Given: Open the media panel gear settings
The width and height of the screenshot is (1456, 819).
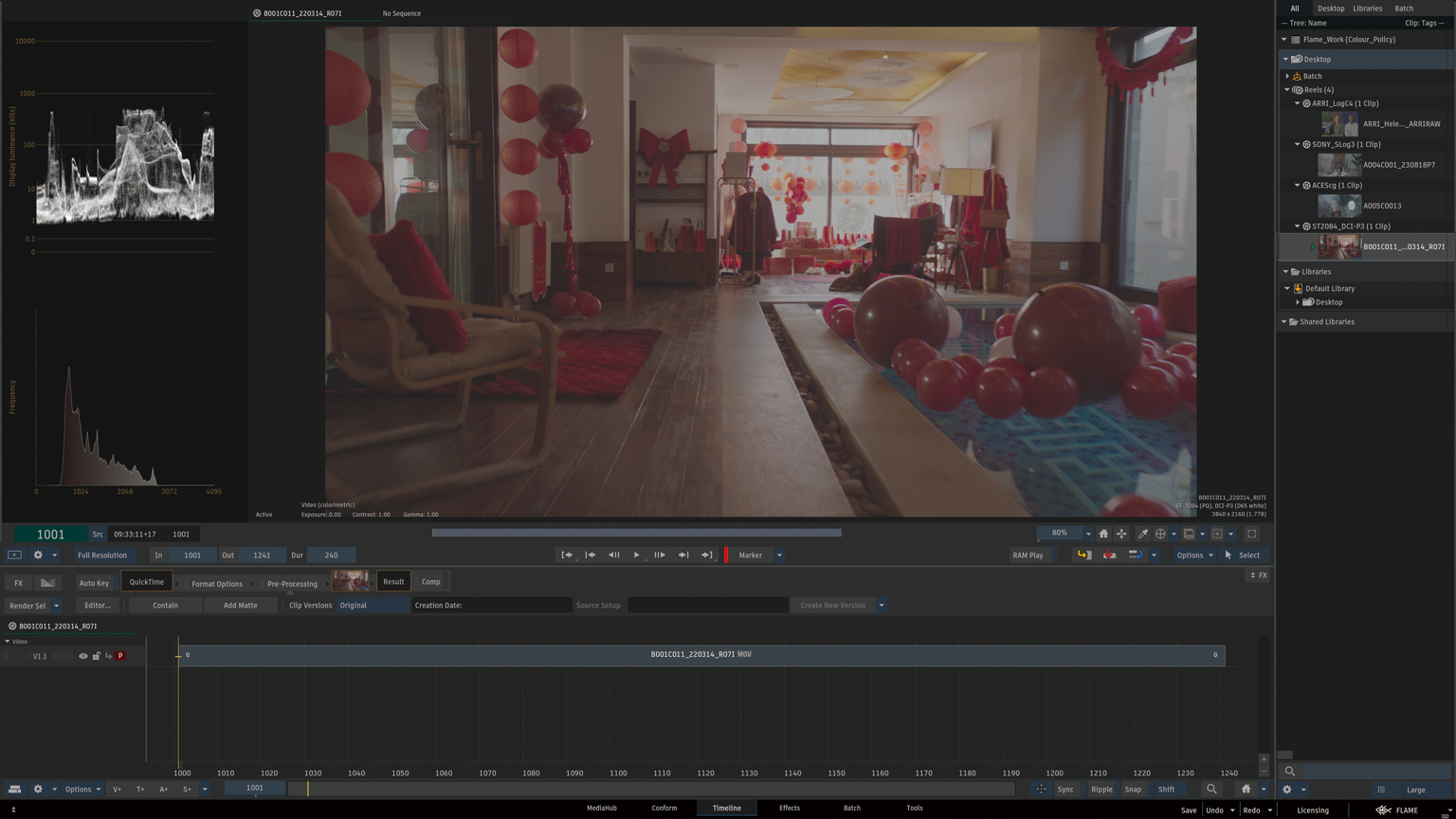Looking at the screenshot, I should pyautogui.click(x=1286, y=790).
